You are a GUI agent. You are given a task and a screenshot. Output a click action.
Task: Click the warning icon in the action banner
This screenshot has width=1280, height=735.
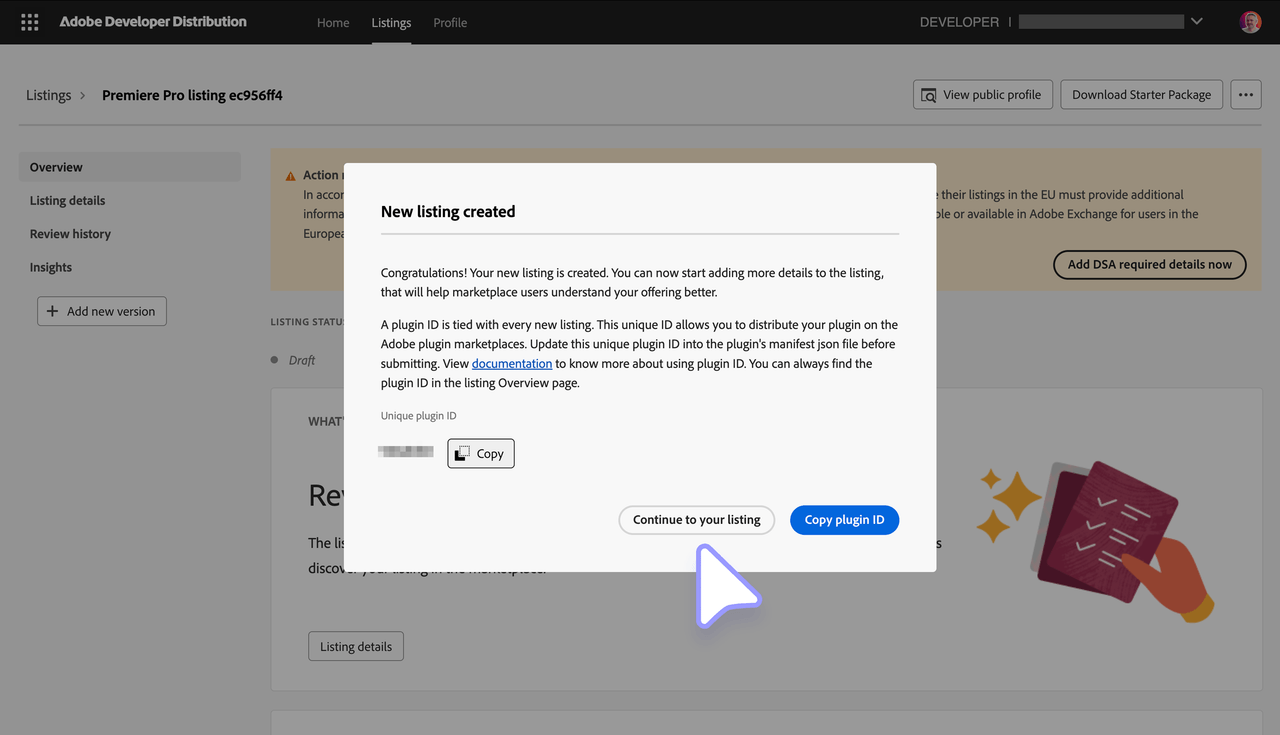coord(288,174)
